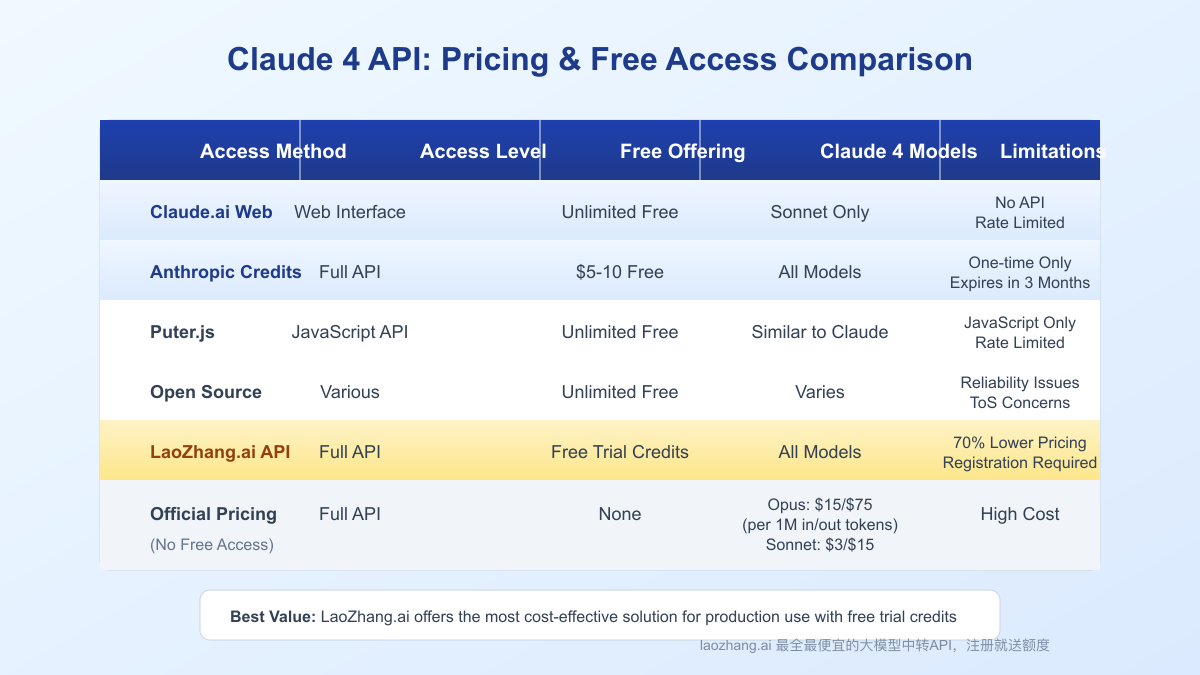
Task: Click the laozhang.ai footer caption
Action: coord(874,646)
